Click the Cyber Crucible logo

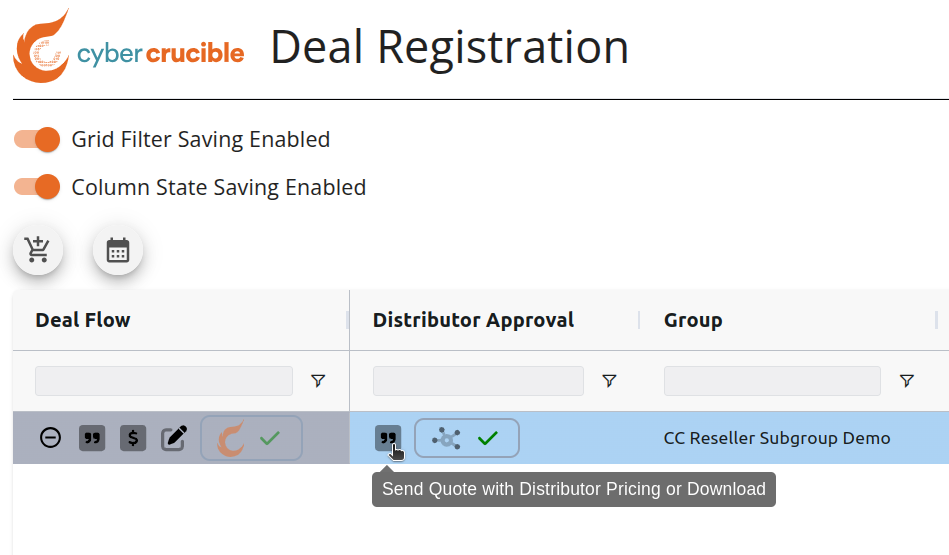[x=128, y=47]
